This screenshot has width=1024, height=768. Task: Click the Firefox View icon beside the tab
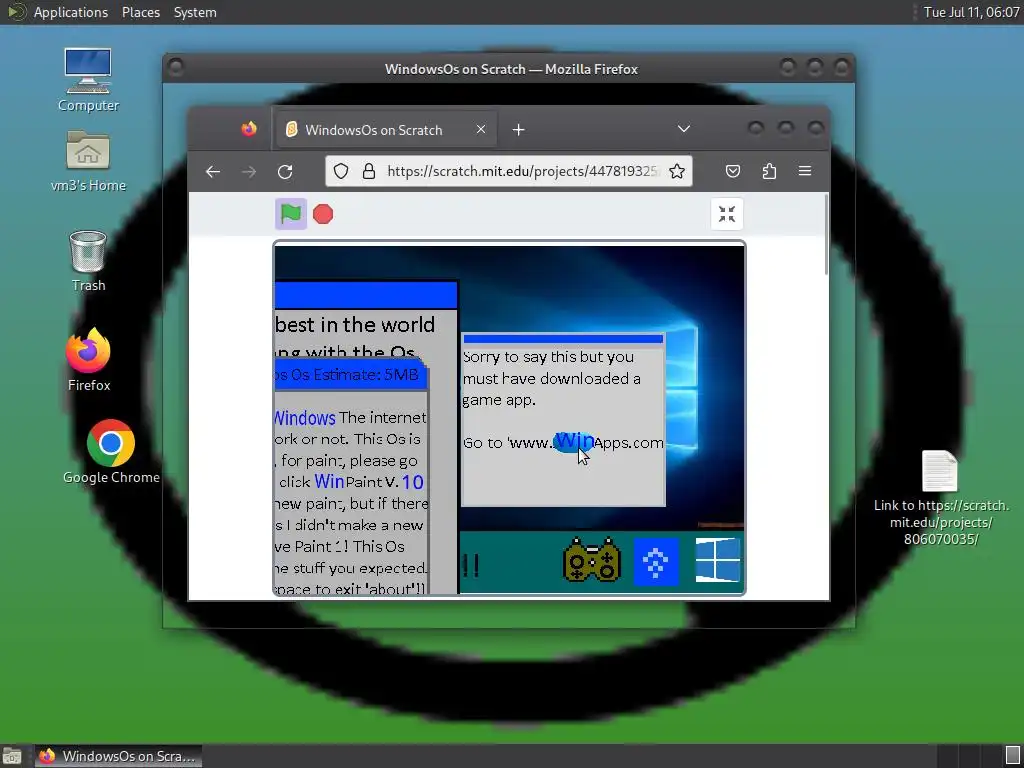click(249, 129)
